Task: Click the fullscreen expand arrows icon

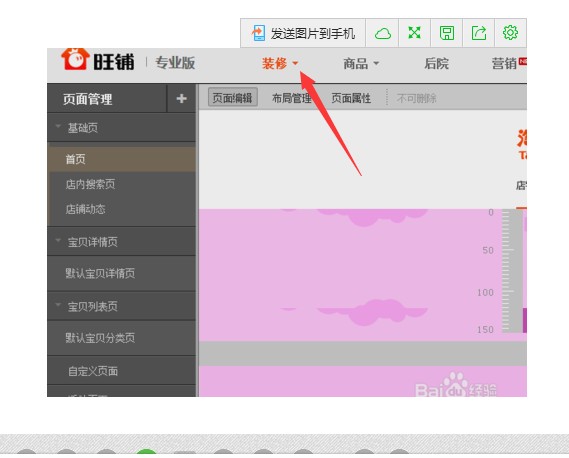Action: [x=414, y=33]
